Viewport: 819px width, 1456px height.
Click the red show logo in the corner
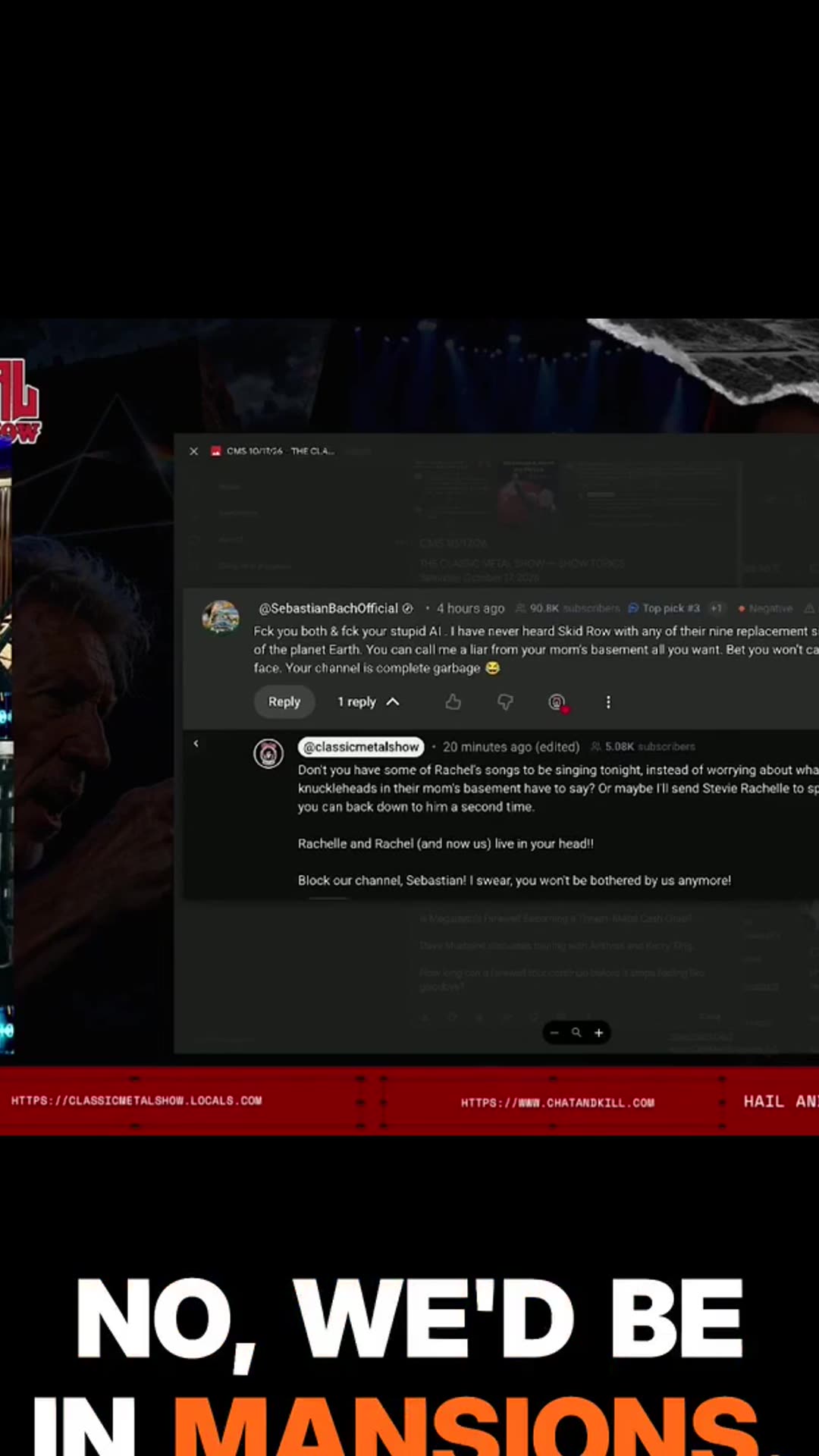click(20, 401)
